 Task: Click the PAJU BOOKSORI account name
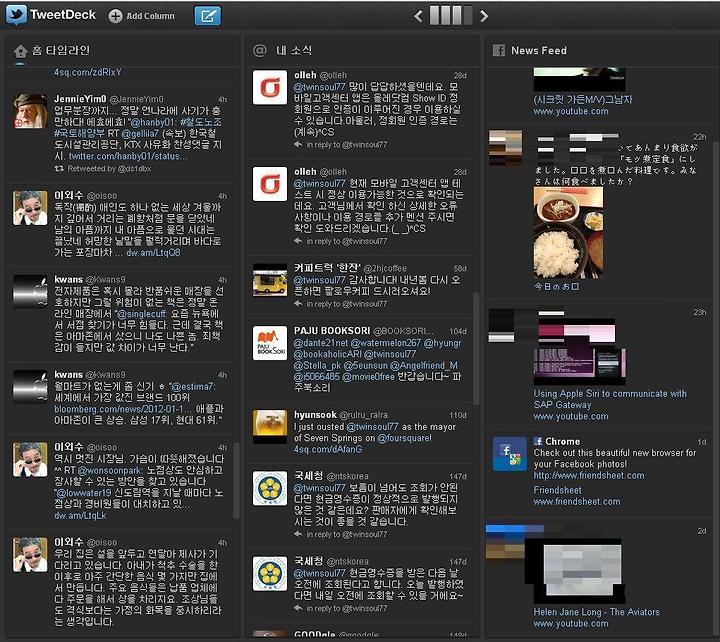point(332,331)
